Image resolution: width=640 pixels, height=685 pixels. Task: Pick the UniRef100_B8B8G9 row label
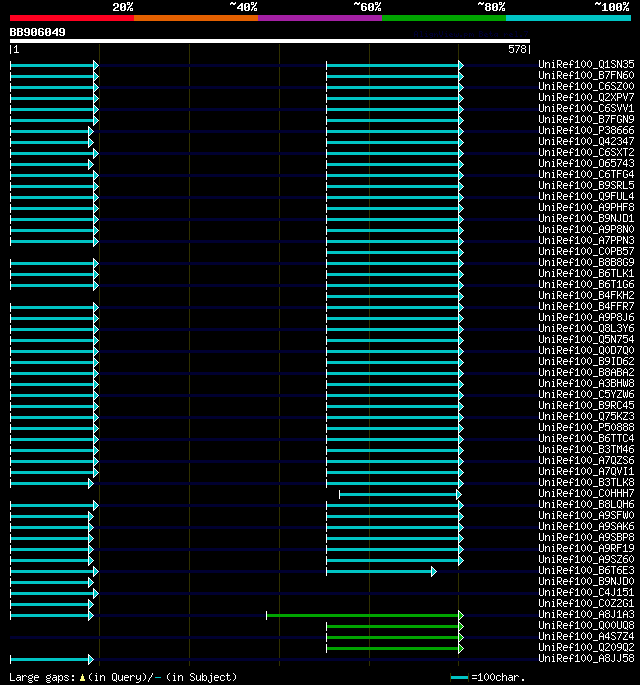tap(586, 263)
